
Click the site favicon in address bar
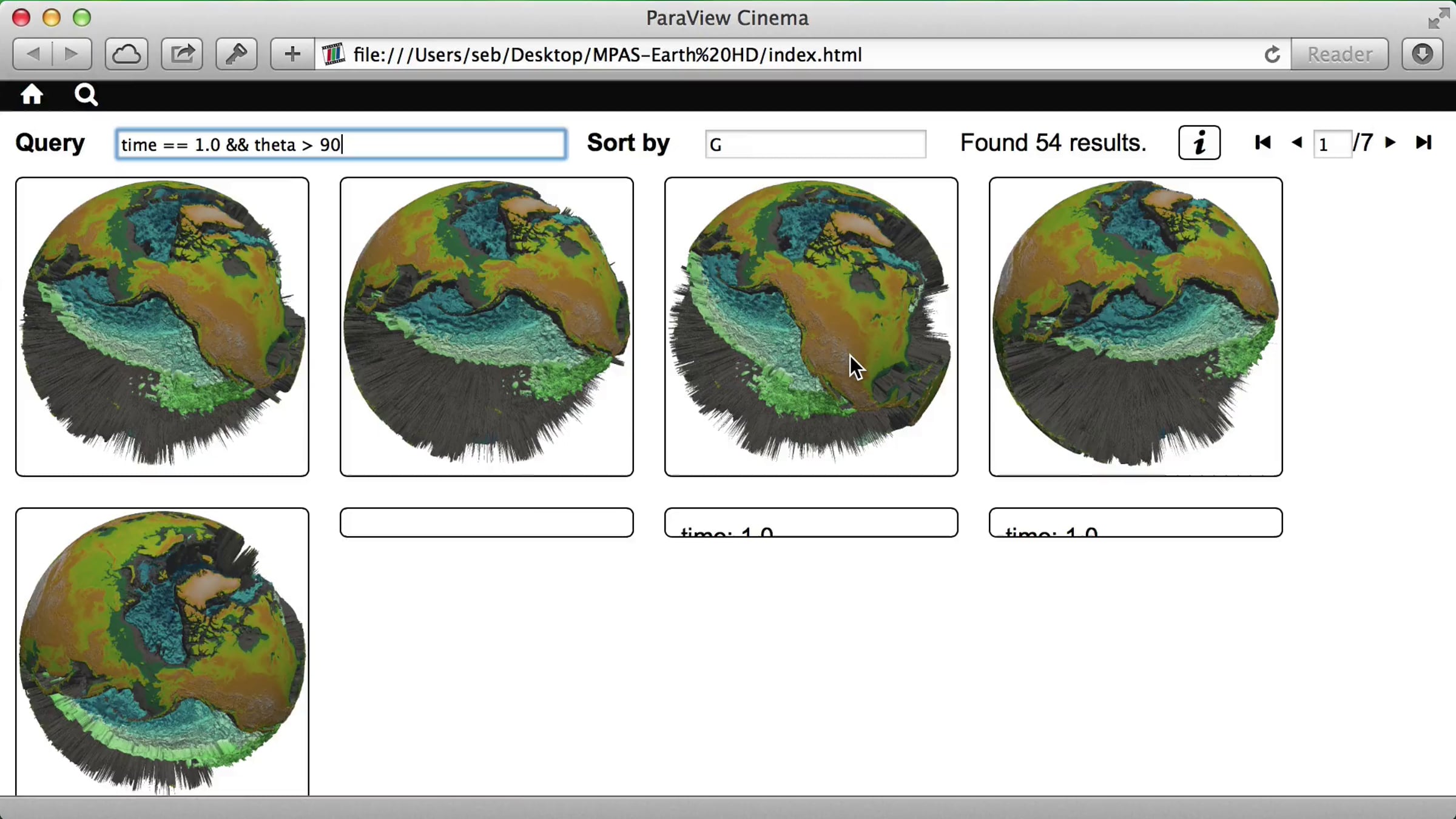[333, 55]
